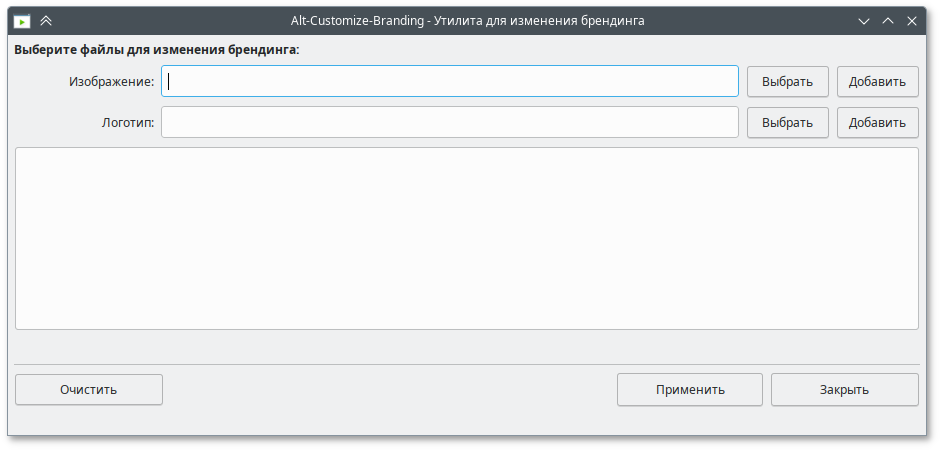
Task: Click the Логотип: label
Action: tap(128, 124)
